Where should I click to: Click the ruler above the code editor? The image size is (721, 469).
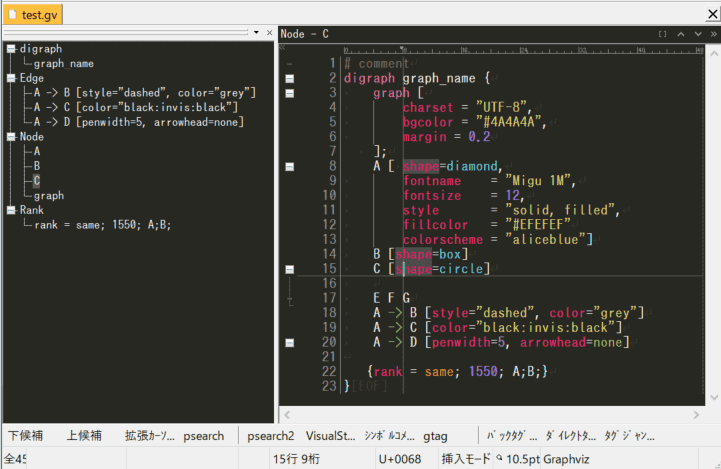pyautogui.click(x=524, y=49)
